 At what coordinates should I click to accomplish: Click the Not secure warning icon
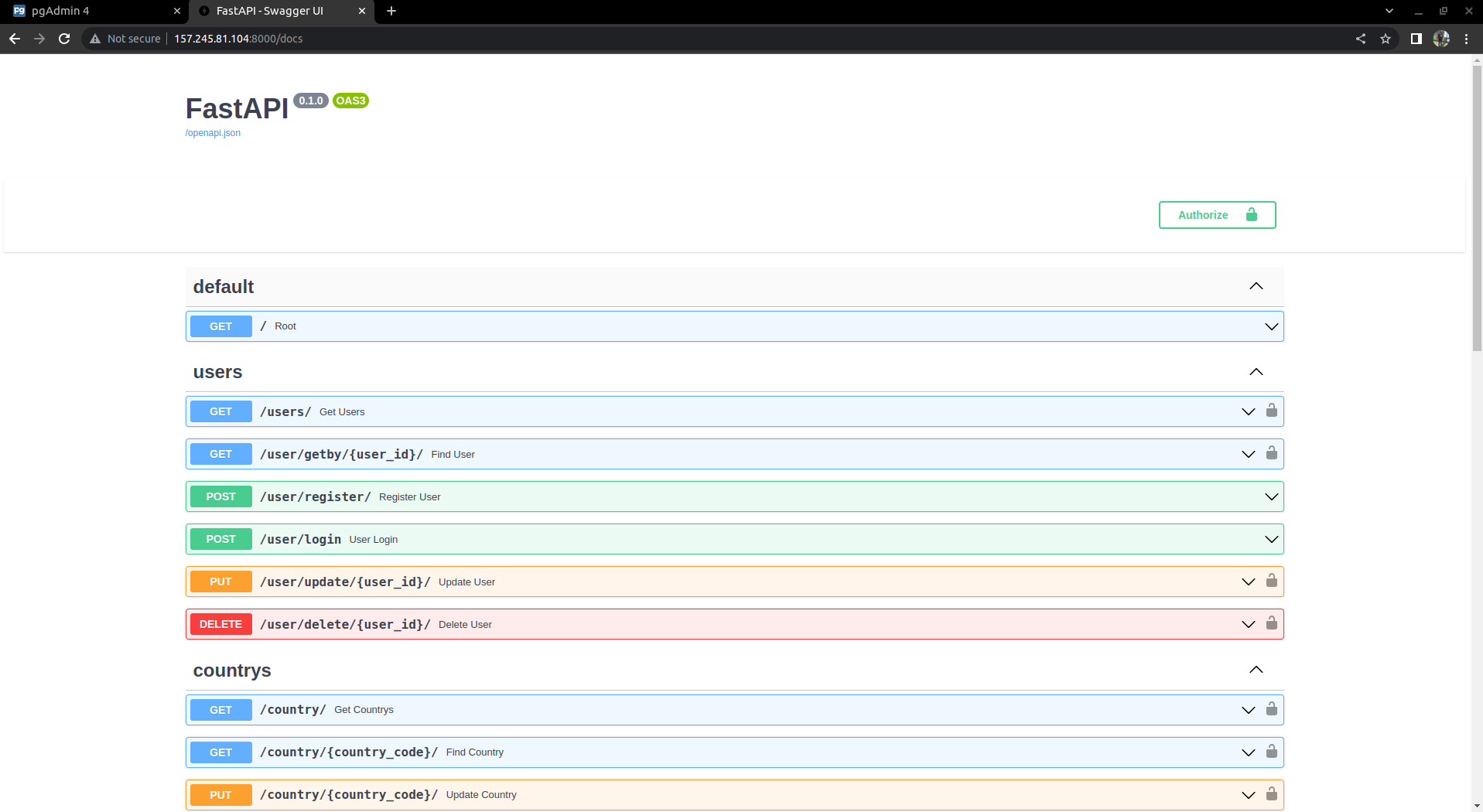pos(95,39)
